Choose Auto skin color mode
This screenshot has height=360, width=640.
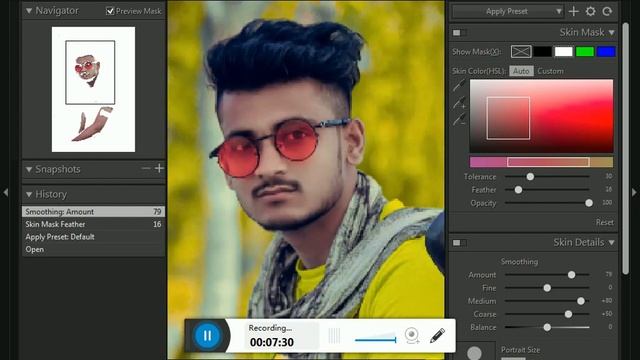coord(521,71)
